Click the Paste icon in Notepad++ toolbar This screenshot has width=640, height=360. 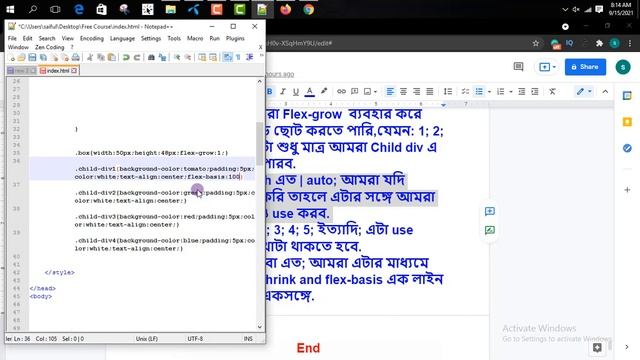111,58
